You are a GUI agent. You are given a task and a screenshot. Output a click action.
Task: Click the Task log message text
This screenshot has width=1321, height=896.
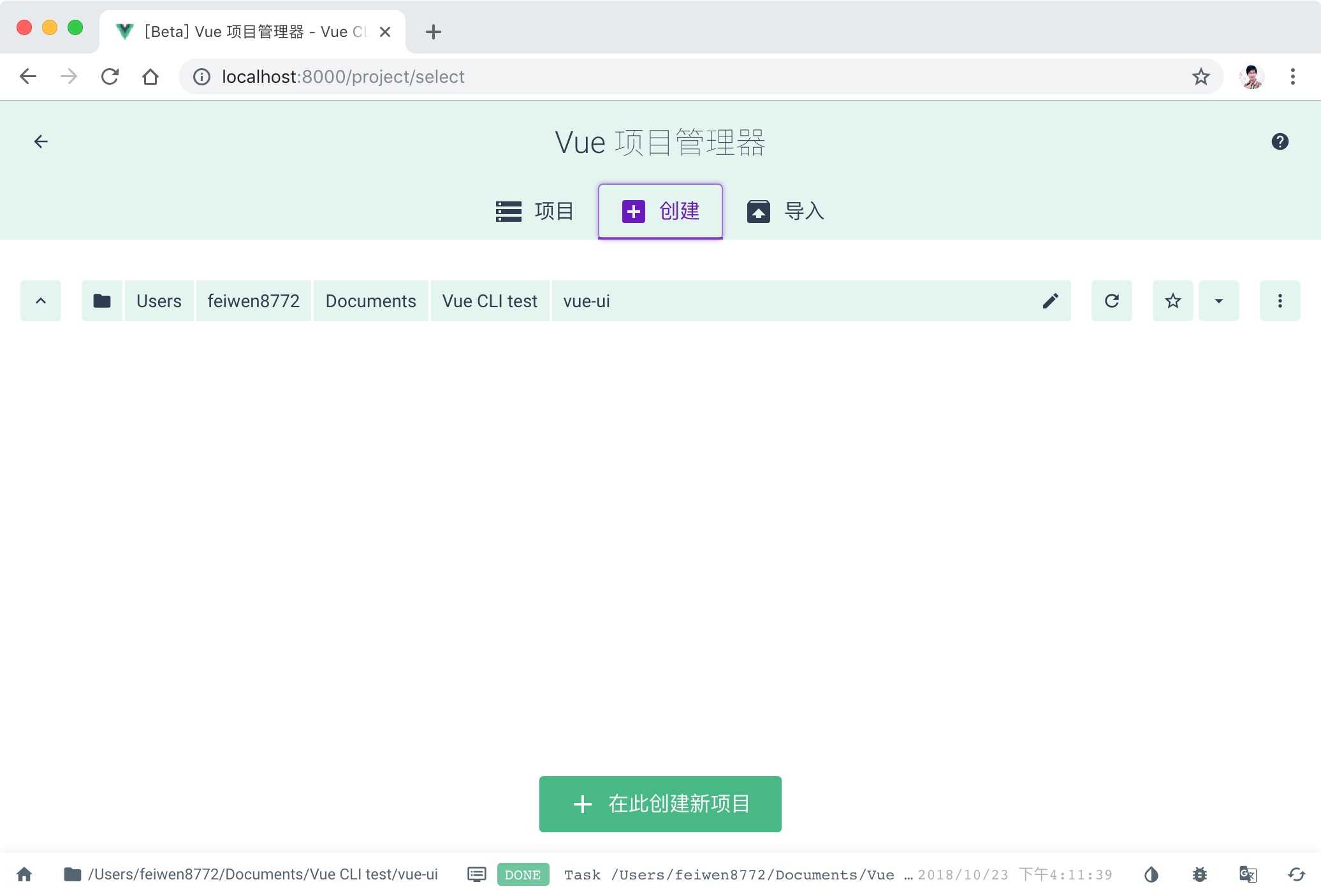coord(738,875)
